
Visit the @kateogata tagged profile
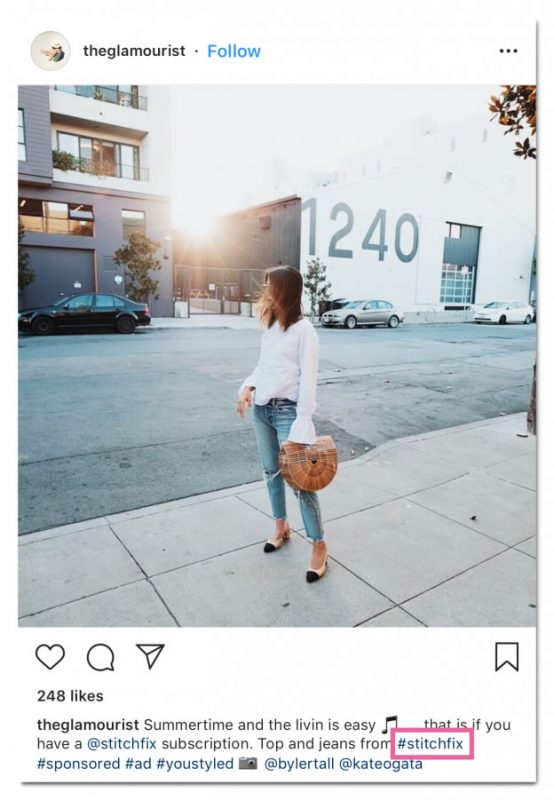(381, 764)
